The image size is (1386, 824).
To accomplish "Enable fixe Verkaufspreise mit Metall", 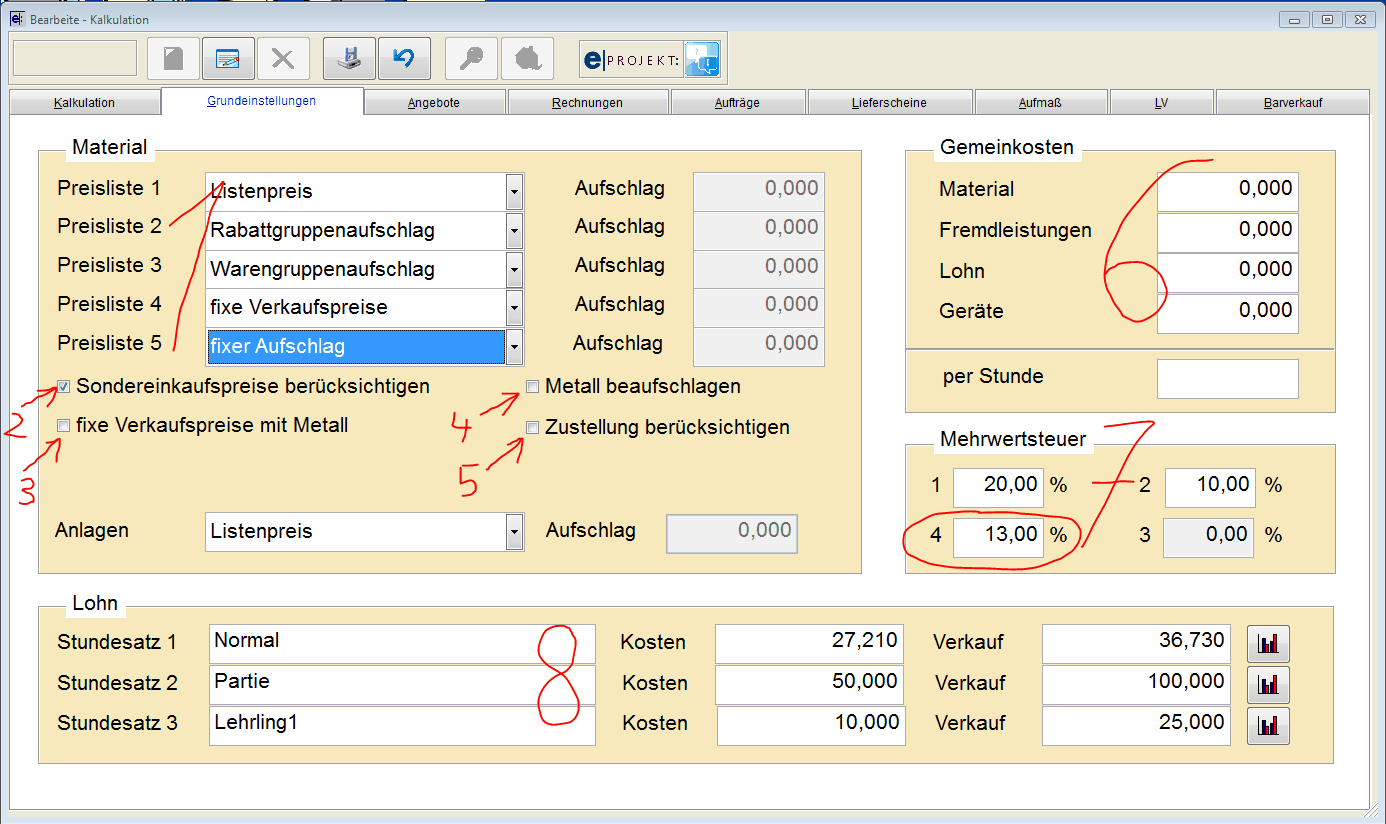I will 64,426.
